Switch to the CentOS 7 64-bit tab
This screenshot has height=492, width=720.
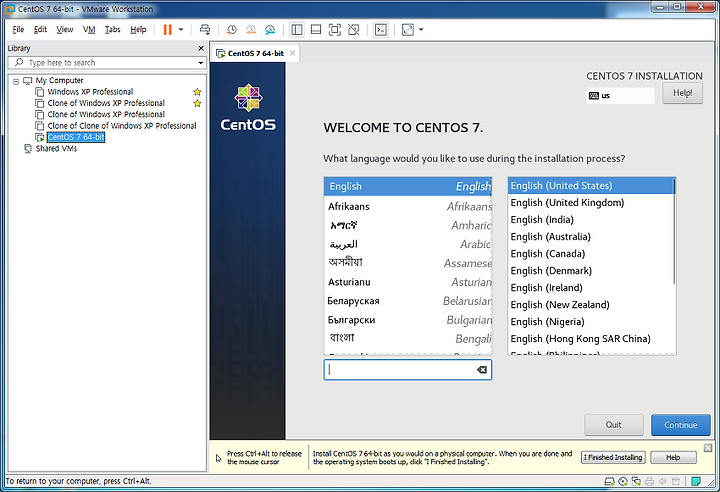[255, 53]
